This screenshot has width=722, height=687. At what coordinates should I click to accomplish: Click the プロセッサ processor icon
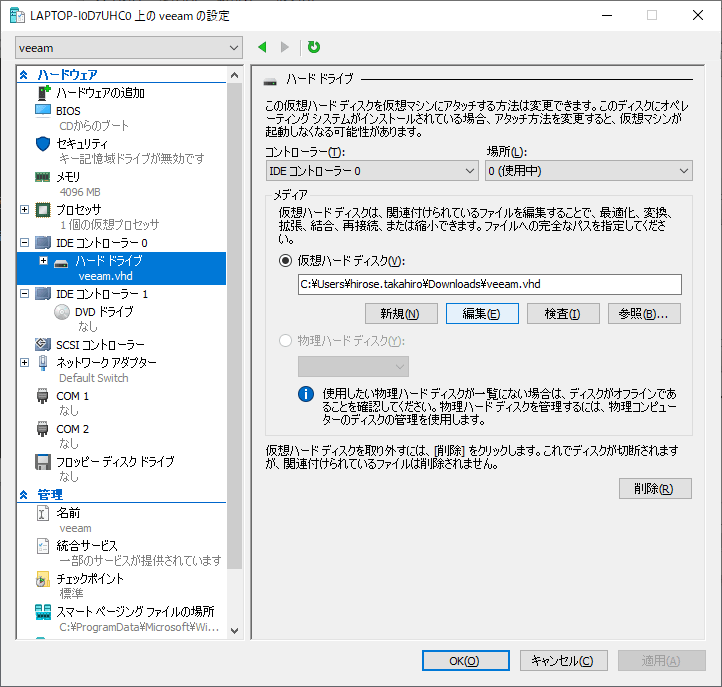point(43,210)
